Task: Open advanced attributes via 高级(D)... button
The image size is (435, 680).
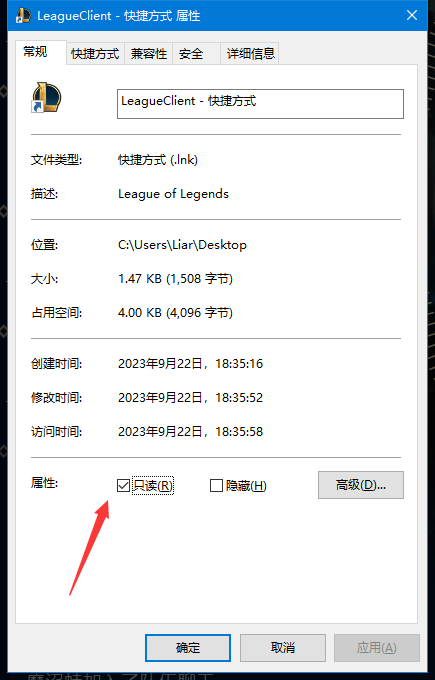Action: [361, 485]
